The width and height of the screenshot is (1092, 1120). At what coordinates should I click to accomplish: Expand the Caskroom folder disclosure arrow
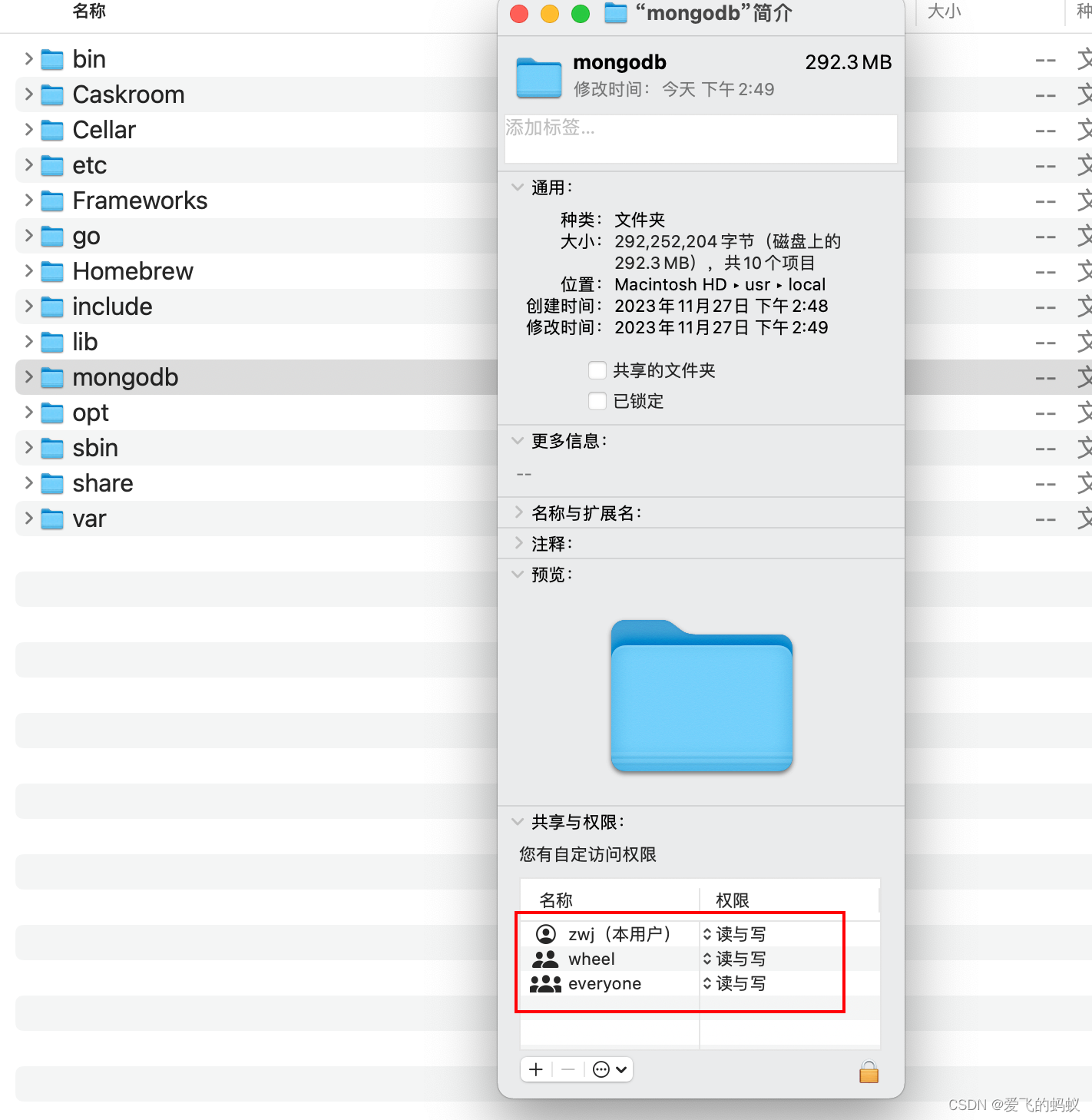click(28, 94)
